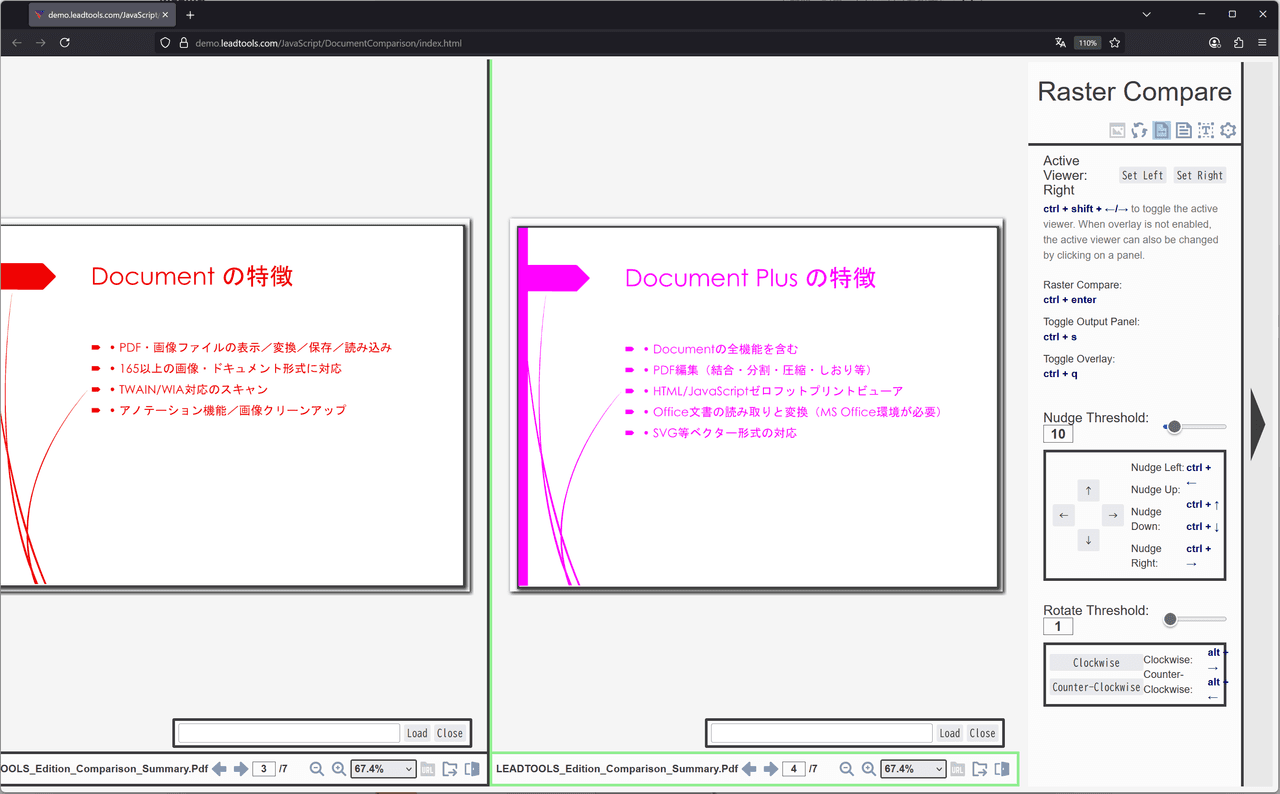Select the highlighted raster document icon
The height and width of the screenshot is (794, 1280).
click(x=1161, y=130)
